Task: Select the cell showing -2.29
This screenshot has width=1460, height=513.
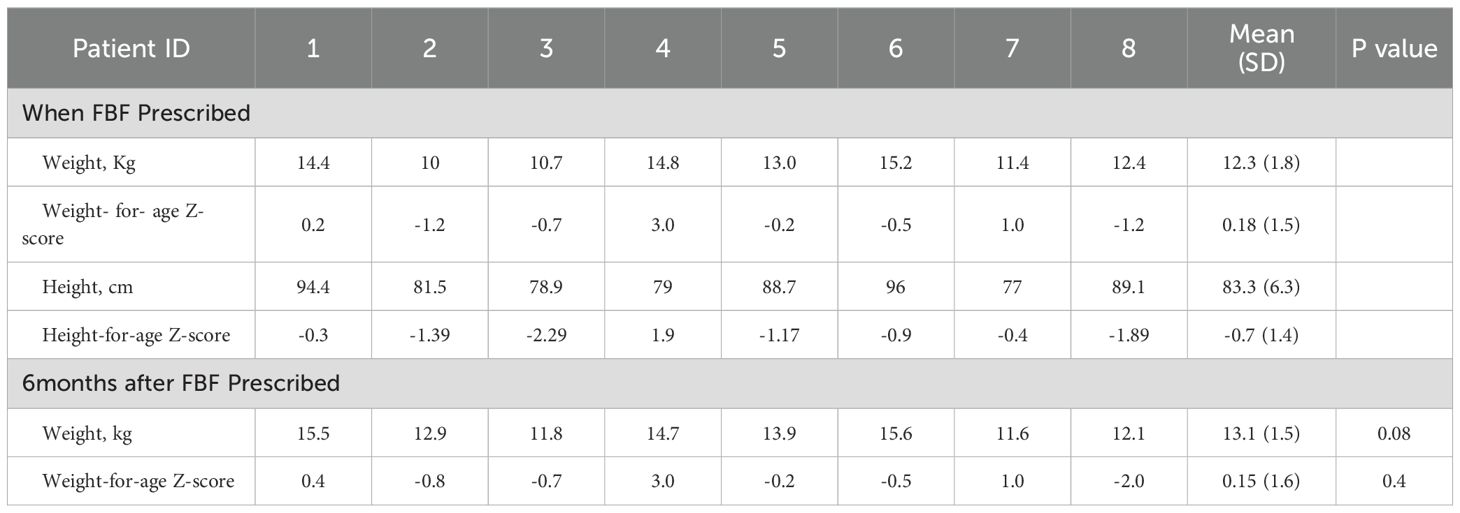Action: pos(546,335)
